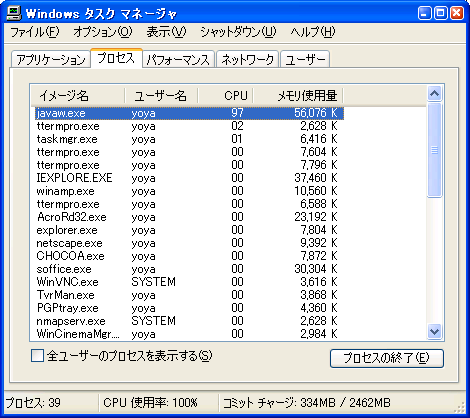Image resolution: width=470 pixels, height=418 pixels.
Task: Switch to the パフォーマンス tab
Action: coord(178,60)
